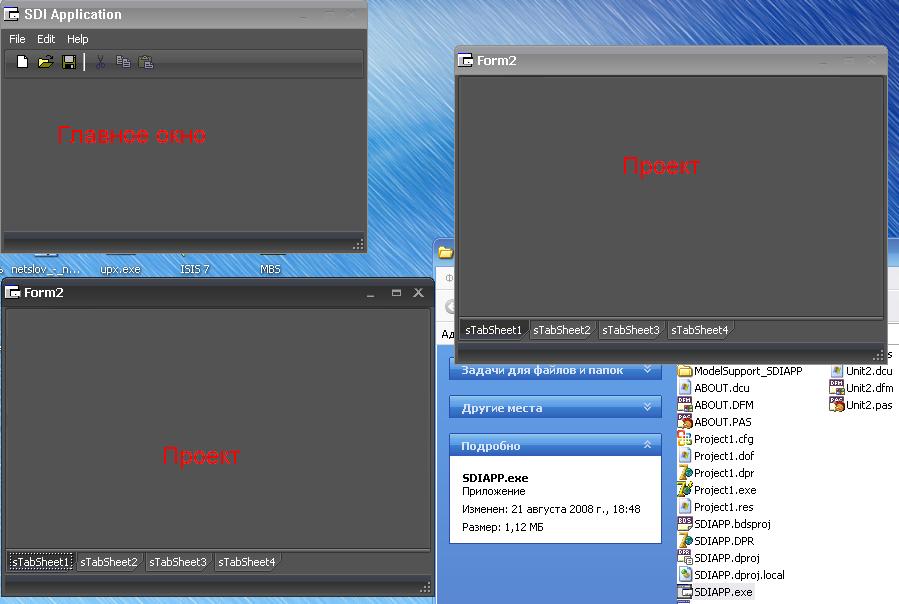Expand the Другие места panel chevron
Viewport: 899px width, 604px height.
tap(647, 407)
